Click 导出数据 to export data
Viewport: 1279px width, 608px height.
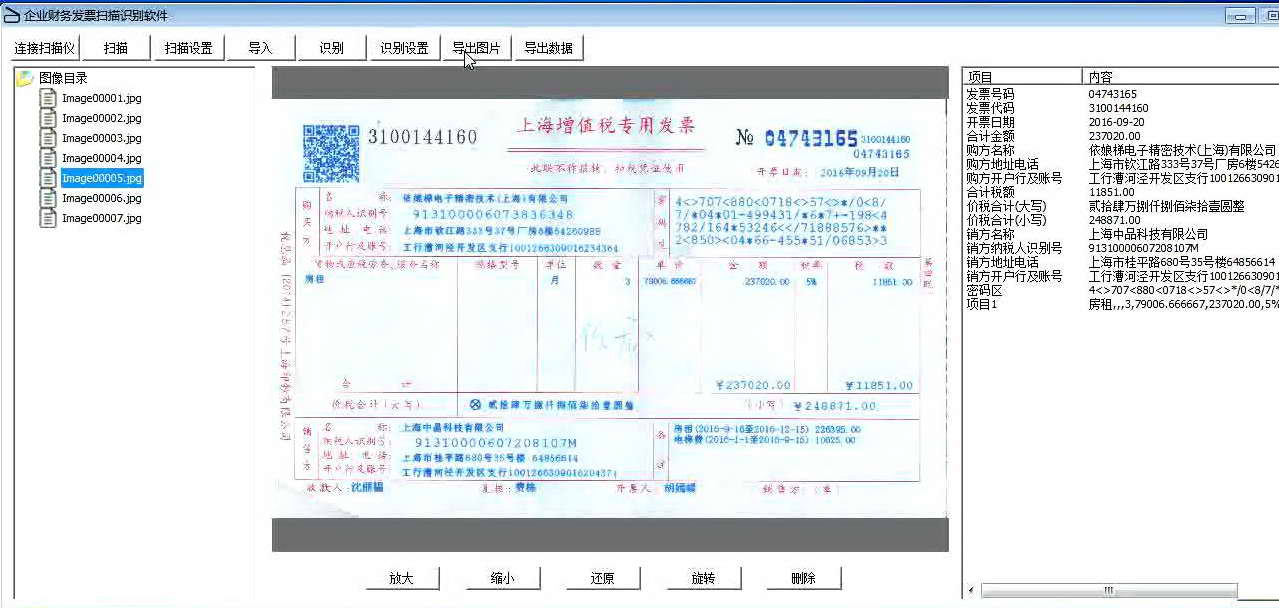click(x=548, y=48)
